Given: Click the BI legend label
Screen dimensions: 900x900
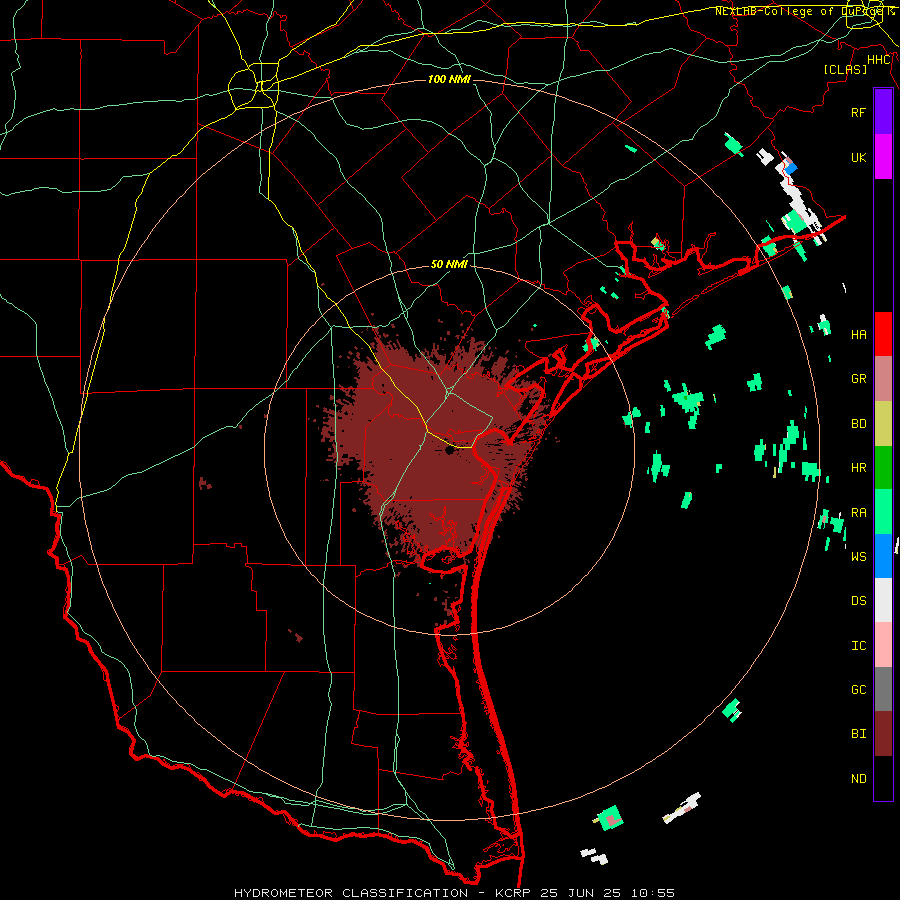Looking at the screenshot, I should pyautogui.click(x=858, y=734).
